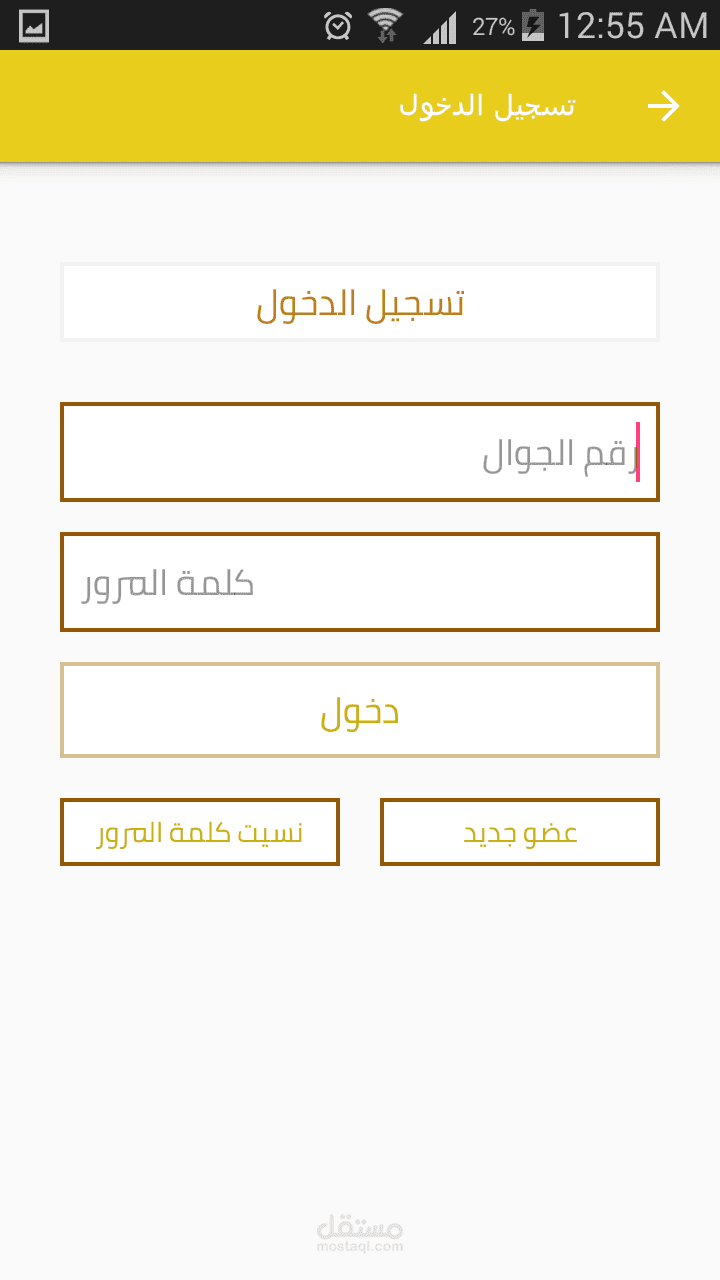Tap the battery charging icon
The width and height of the screenshot is (720, 1280).
coord(534,25)
